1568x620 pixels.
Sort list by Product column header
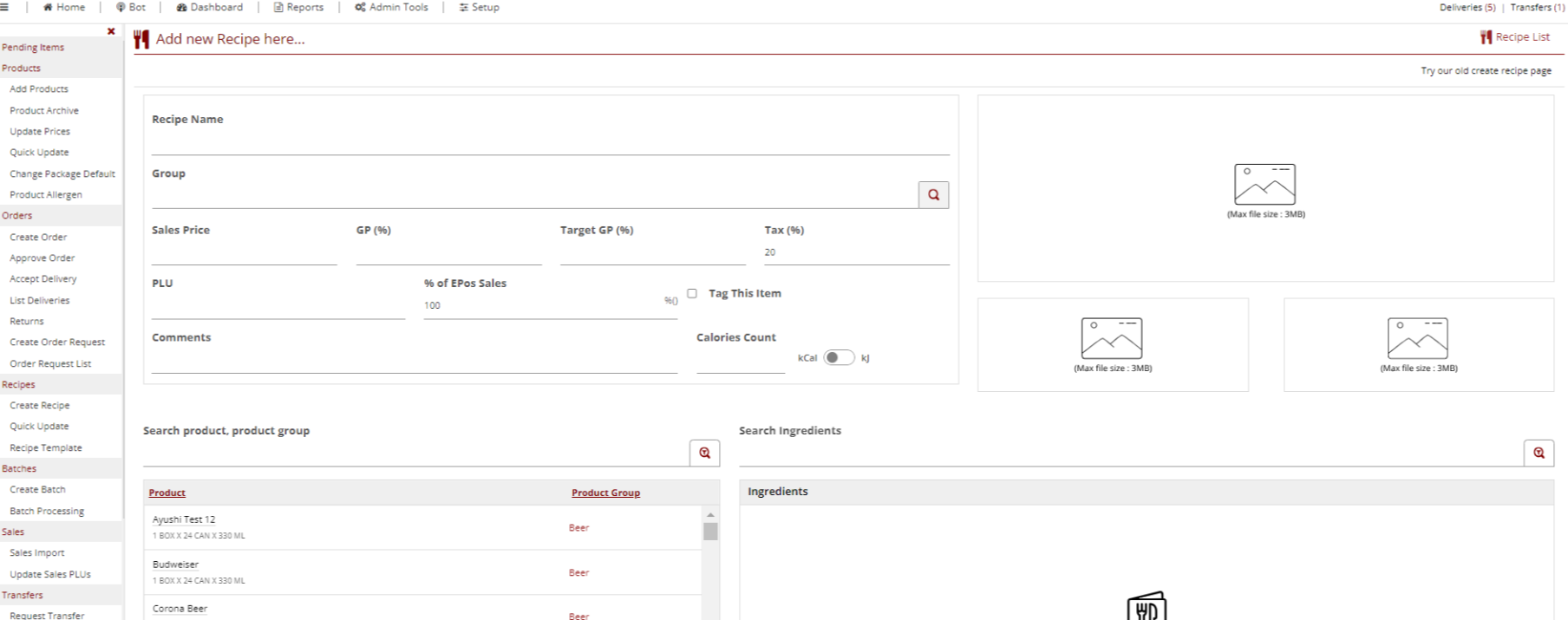[167, 493]
